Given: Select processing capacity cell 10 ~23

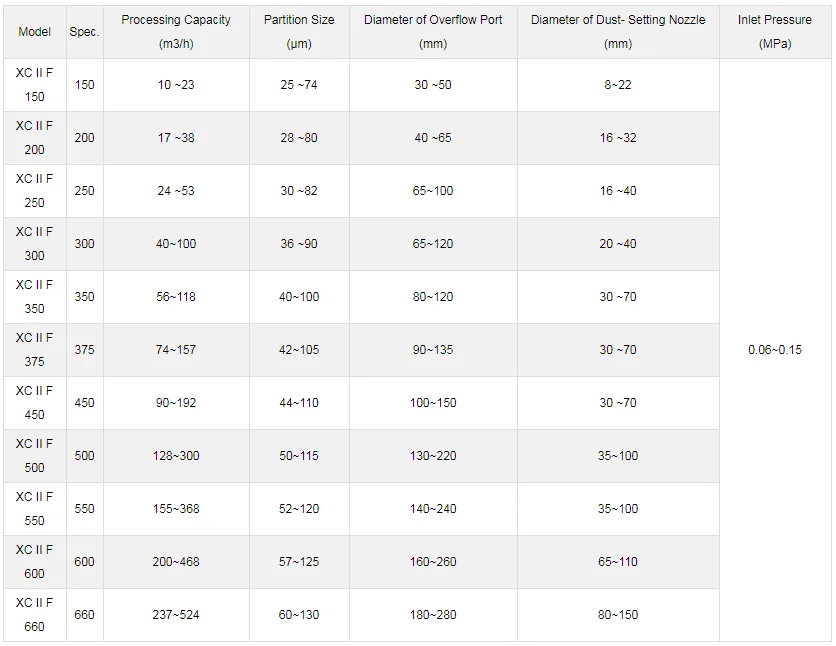Looking at the screenshot, I should (x=176, y=85).
